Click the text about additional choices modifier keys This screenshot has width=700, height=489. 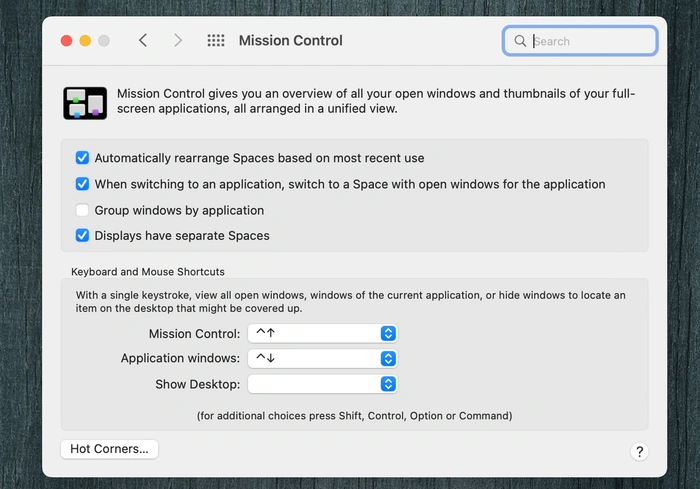pyautogui.click(x=354, y=416)
